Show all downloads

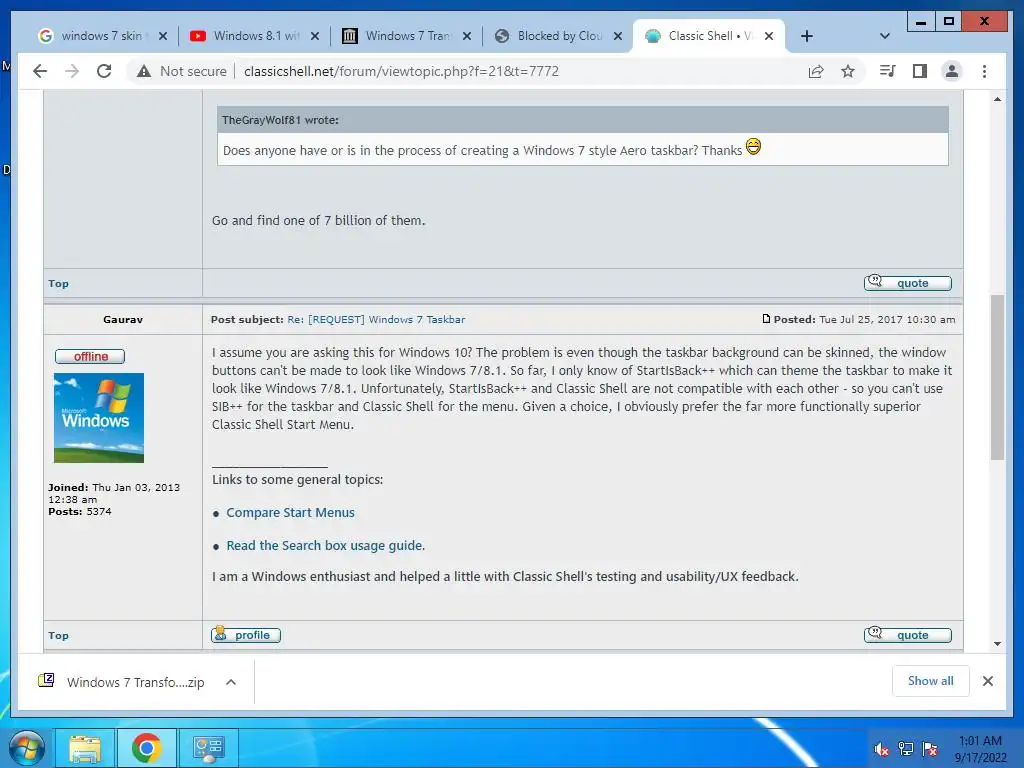pos(931,681)
